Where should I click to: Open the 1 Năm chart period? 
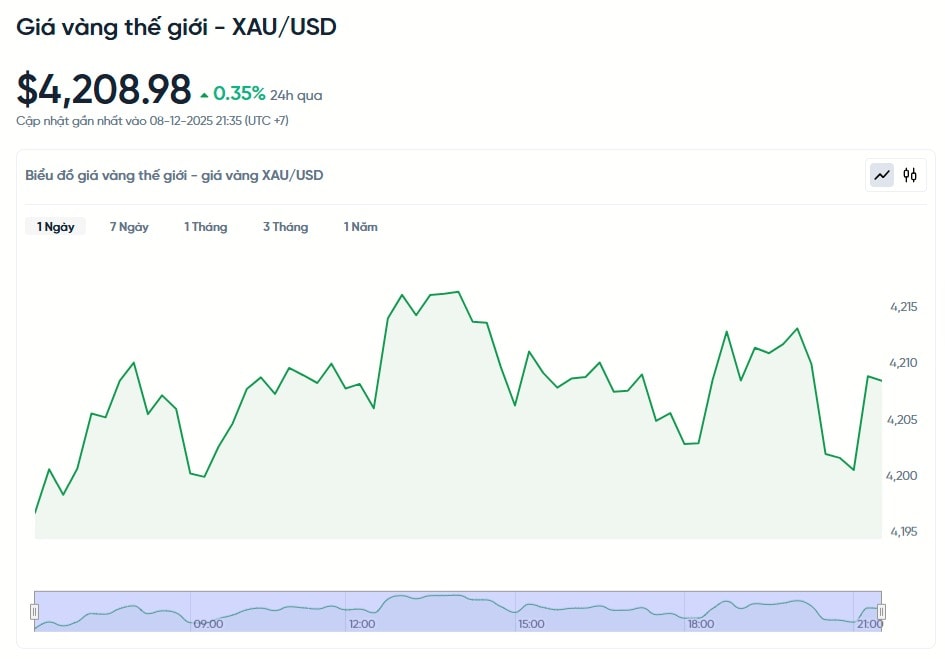360,227
